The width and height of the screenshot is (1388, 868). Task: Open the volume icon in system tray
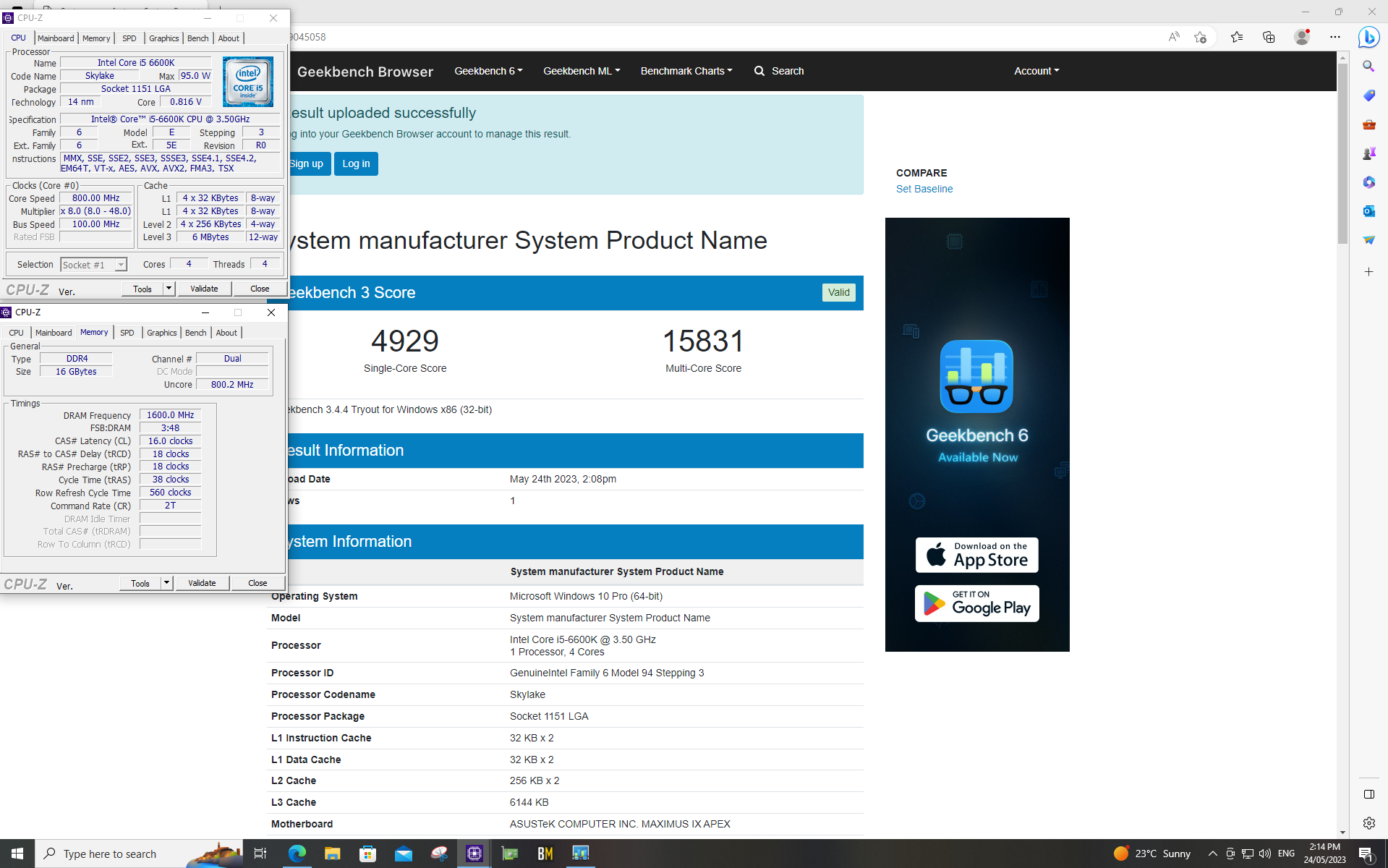[1264, 854]
